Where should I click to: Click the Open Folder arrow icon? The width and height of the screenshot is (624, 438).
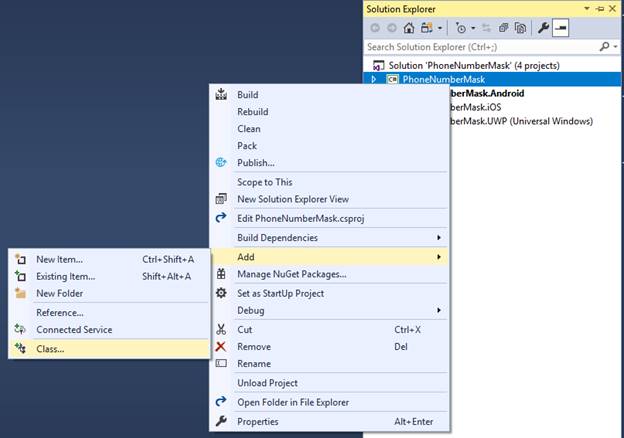pos(221,401)
